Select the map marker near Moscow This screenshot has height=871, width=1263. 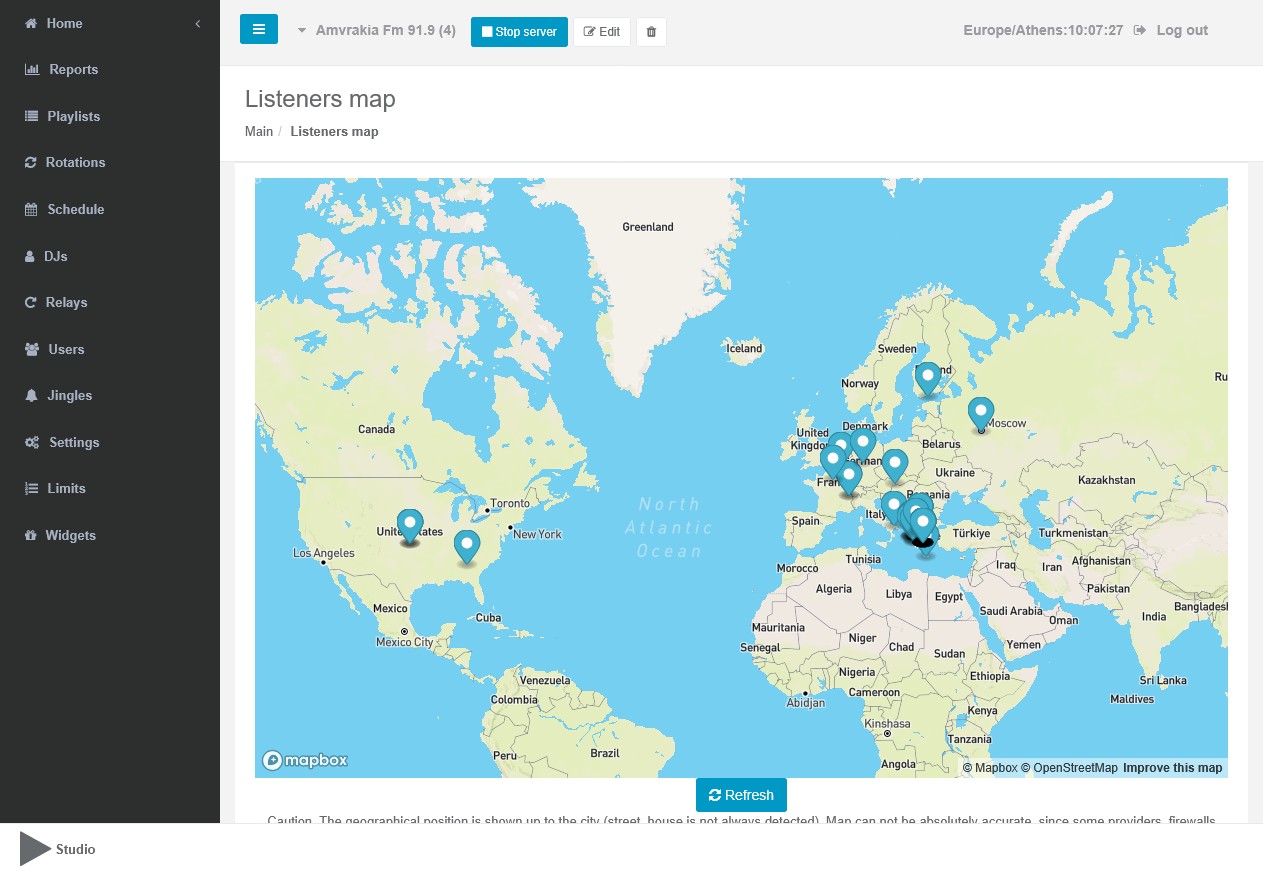pyautogui.click(x=981, y=412)
